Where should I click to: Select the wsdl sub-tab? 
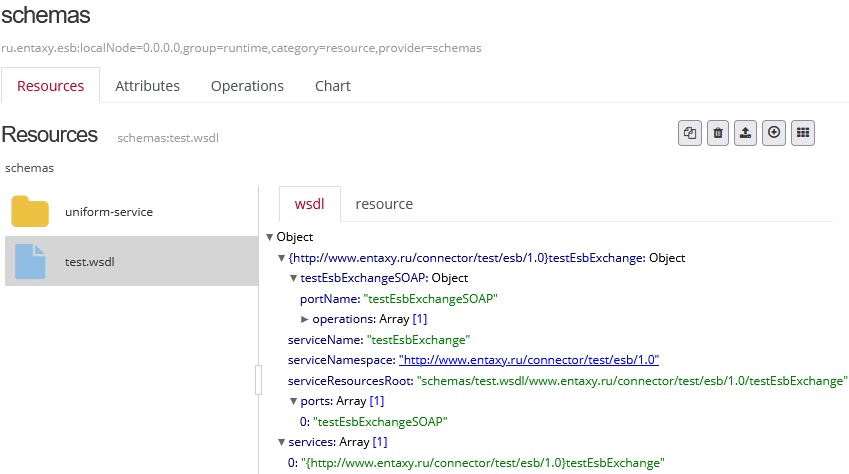309,204
